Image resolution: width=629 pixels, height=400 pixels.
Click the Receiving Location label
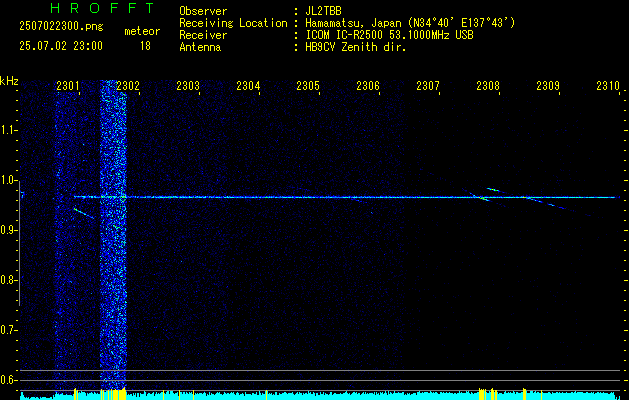click(x=233, y=23)
